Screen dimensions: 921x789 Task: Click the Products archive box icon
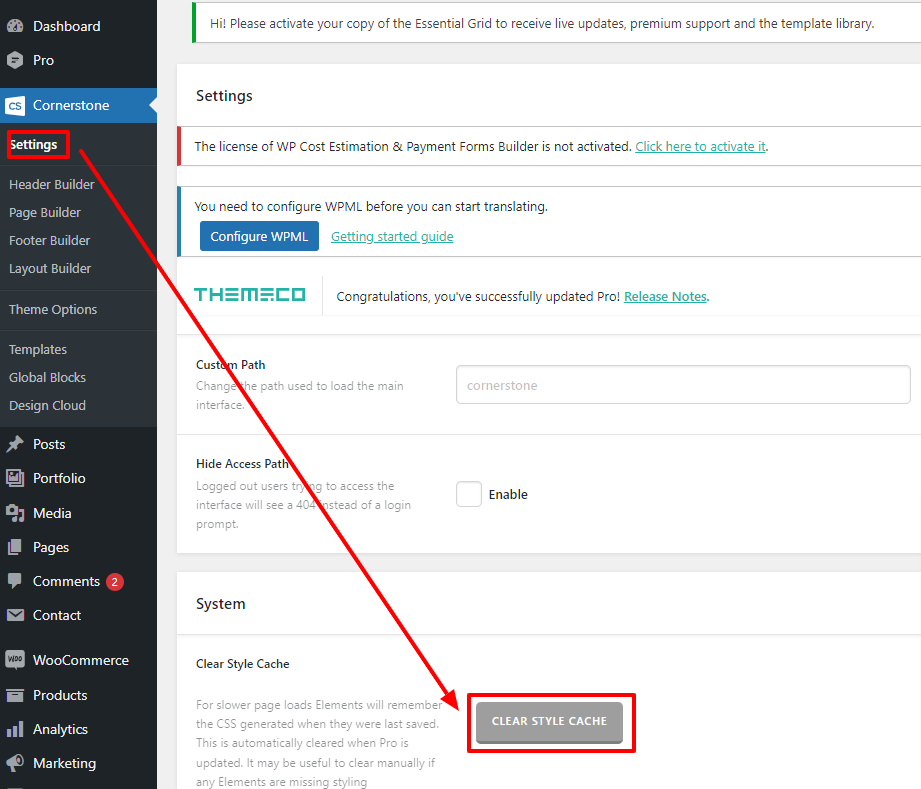[x=15, y=695]
